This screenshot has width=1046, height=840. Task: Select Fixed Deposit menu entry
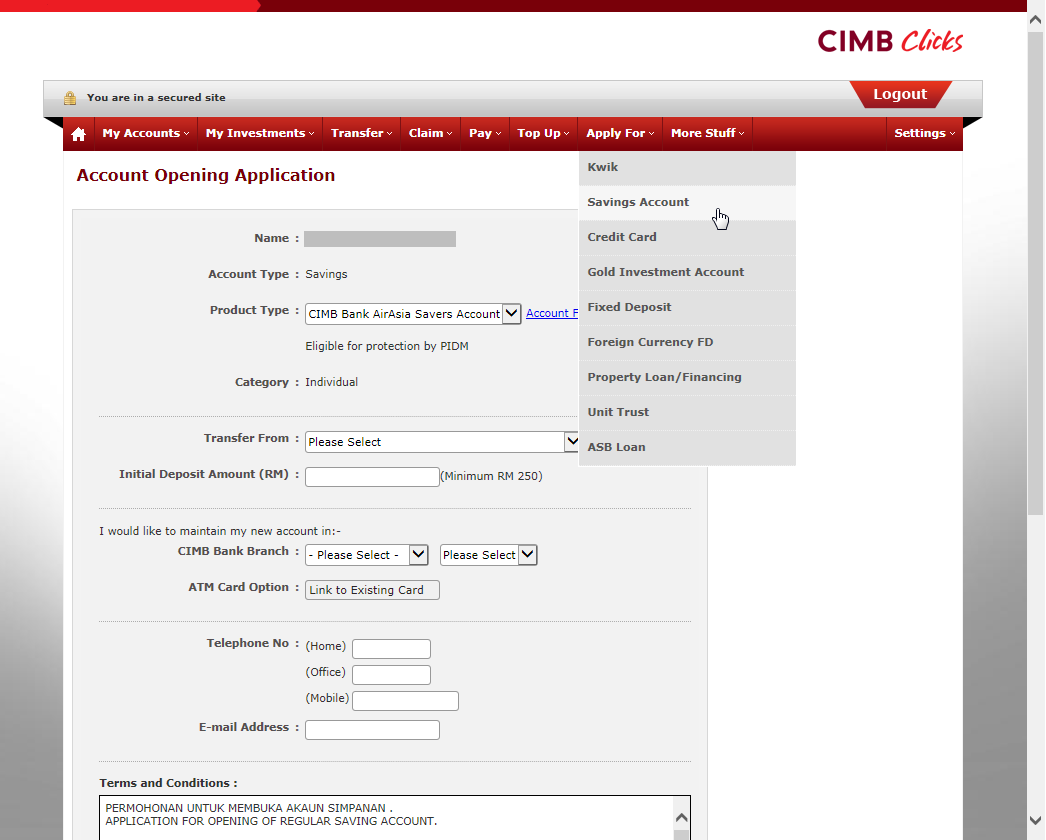687,308
